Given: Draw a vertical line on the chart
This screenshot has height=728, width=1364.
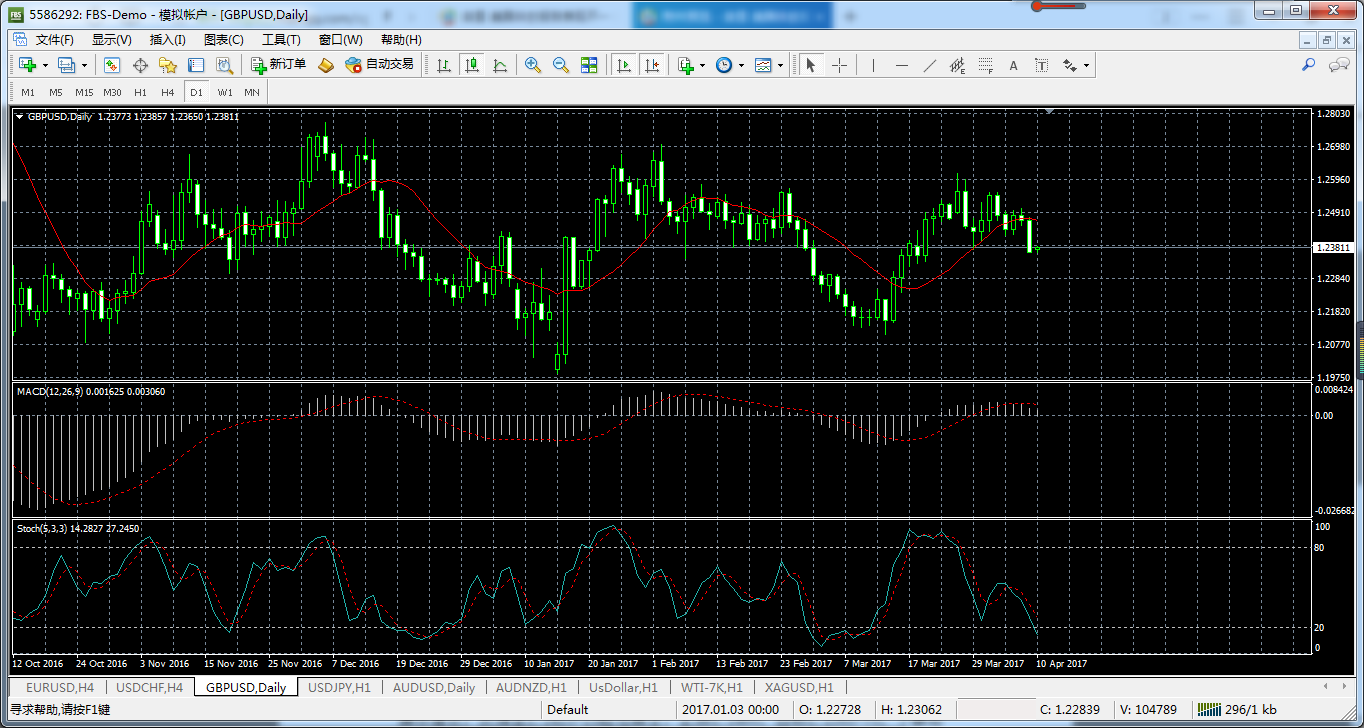Looking at the screenshot, I should point(873,65).
